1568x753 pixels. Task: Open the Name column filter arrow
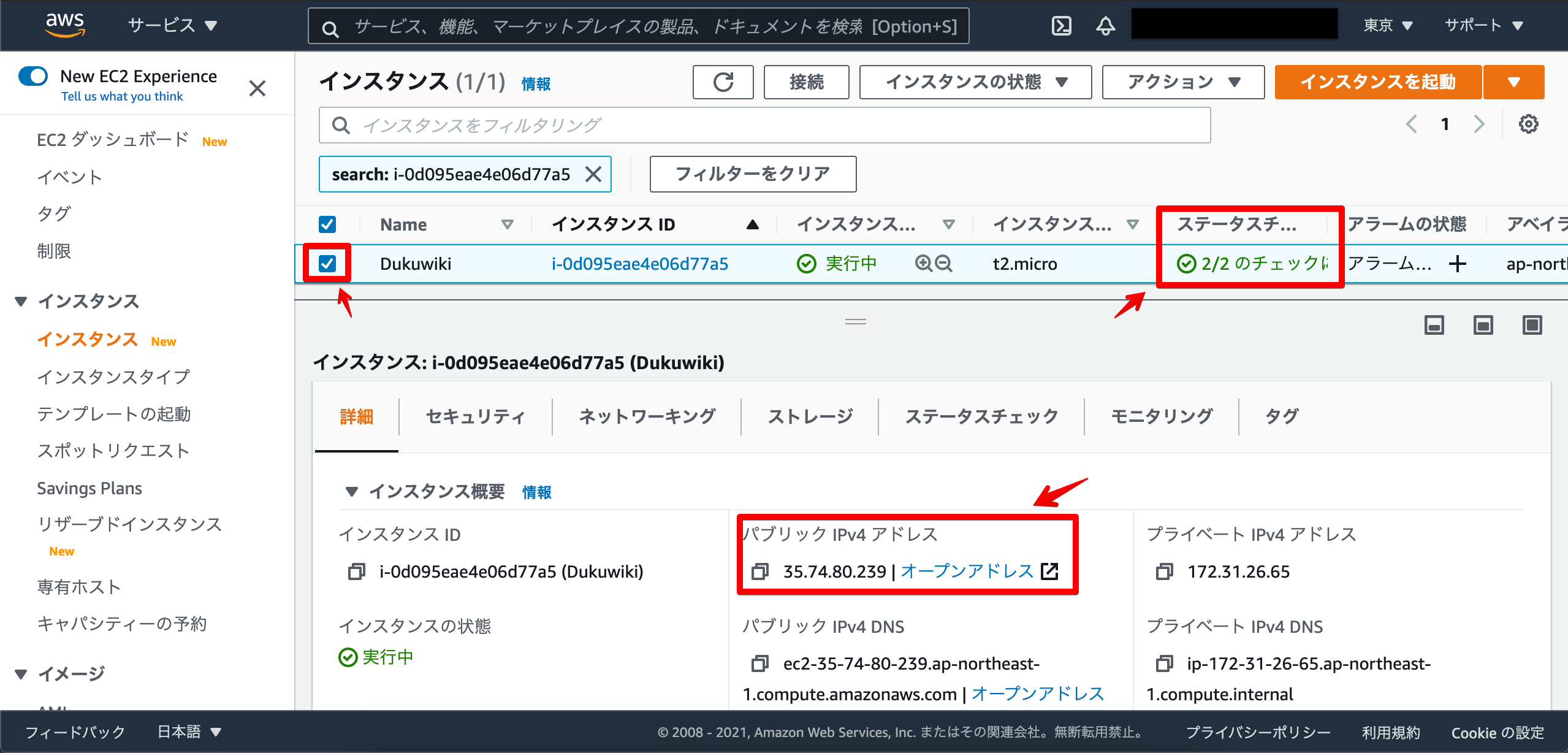507,224
